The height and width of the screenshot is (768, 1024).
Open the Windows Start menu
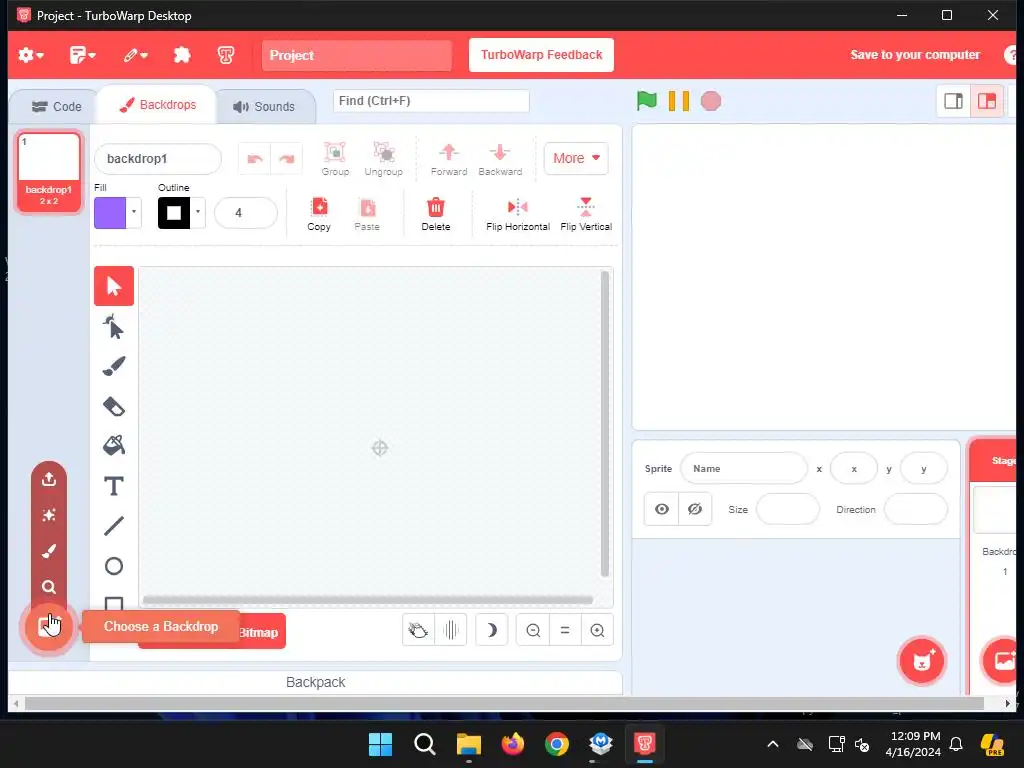tap(380, 744)
